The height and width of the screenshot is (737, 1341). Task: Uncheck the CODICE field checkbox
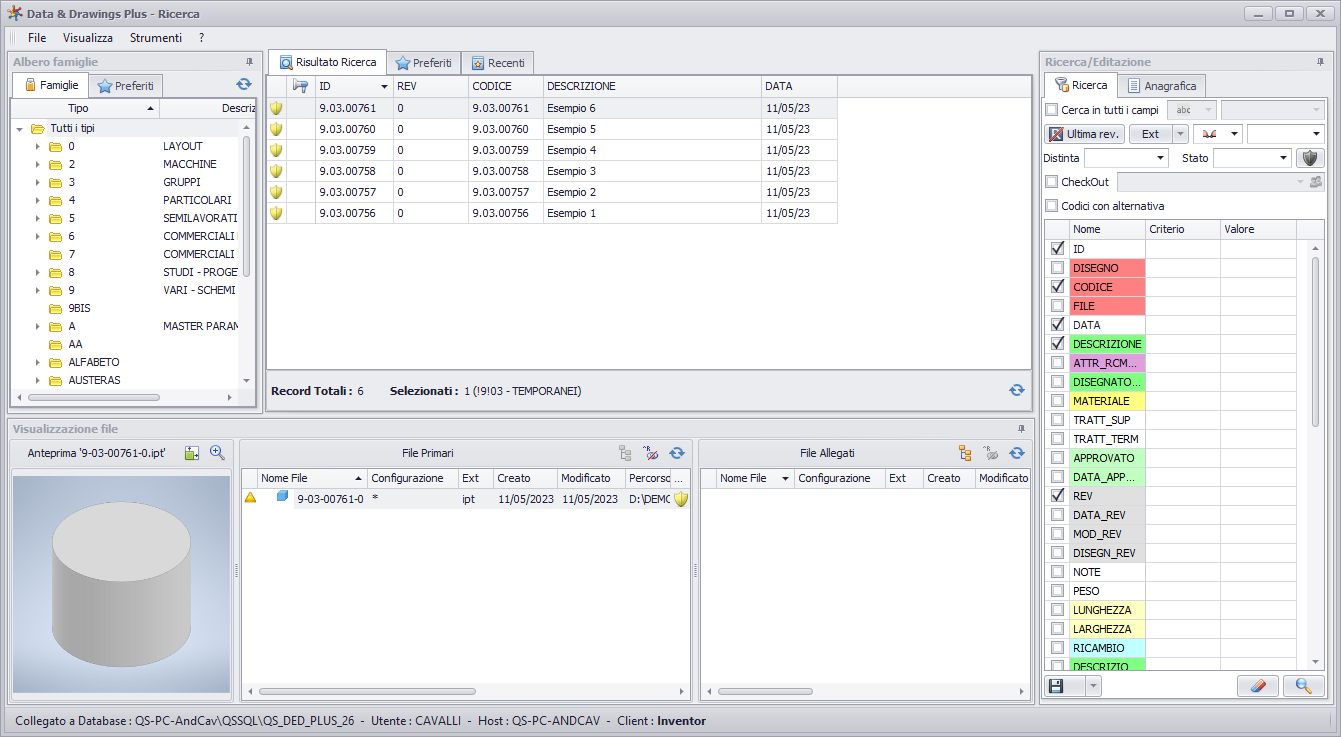(1057, 287)
